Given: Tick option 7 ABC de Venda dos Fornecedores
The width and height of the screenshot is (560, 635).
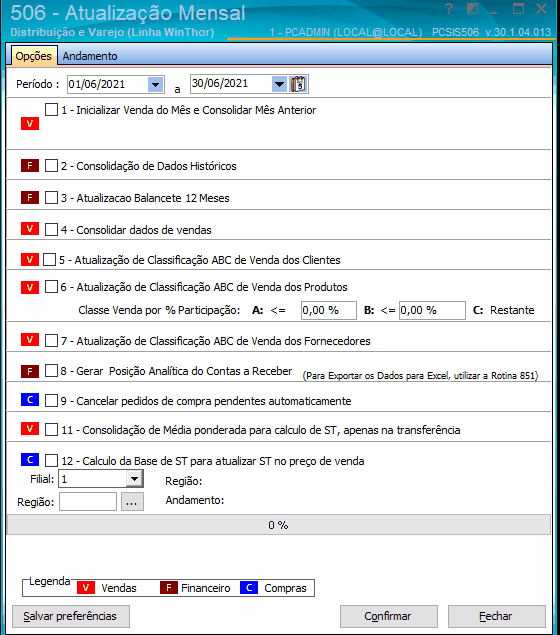Looking at the screenshot, I should 51,340.
